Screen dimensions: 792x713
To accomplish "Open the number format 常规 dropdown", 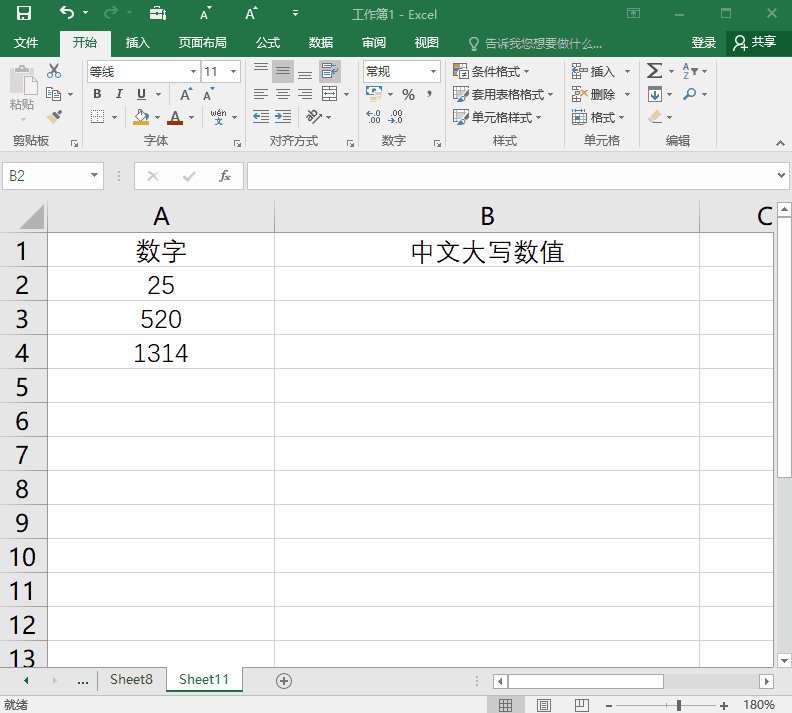I will 433,72.
